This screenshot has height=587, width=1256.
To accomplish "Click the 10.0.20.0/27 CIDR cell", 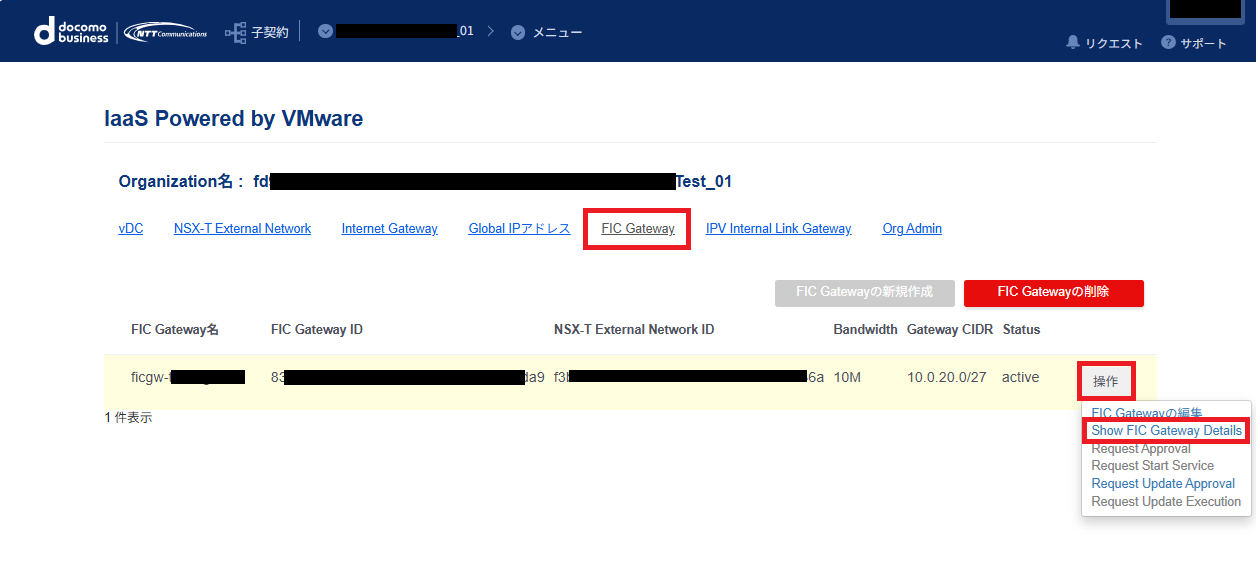I will pos(946,378).
